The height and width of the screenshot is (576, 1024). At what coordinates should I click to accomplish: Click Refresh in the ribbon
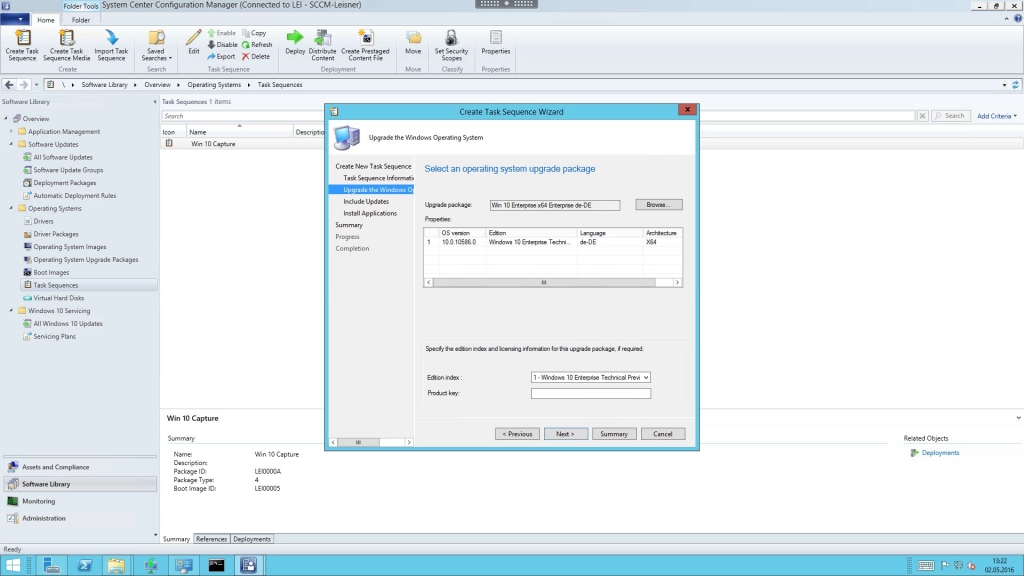[x=257, y=44]
